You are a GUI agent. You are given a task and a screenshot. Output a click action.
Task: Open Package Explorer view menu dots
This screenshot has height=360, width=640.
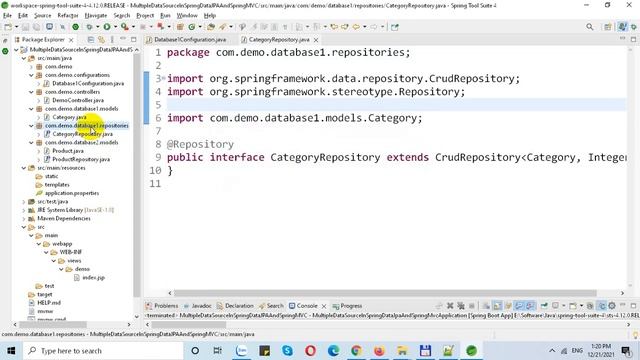click(112, 40)
